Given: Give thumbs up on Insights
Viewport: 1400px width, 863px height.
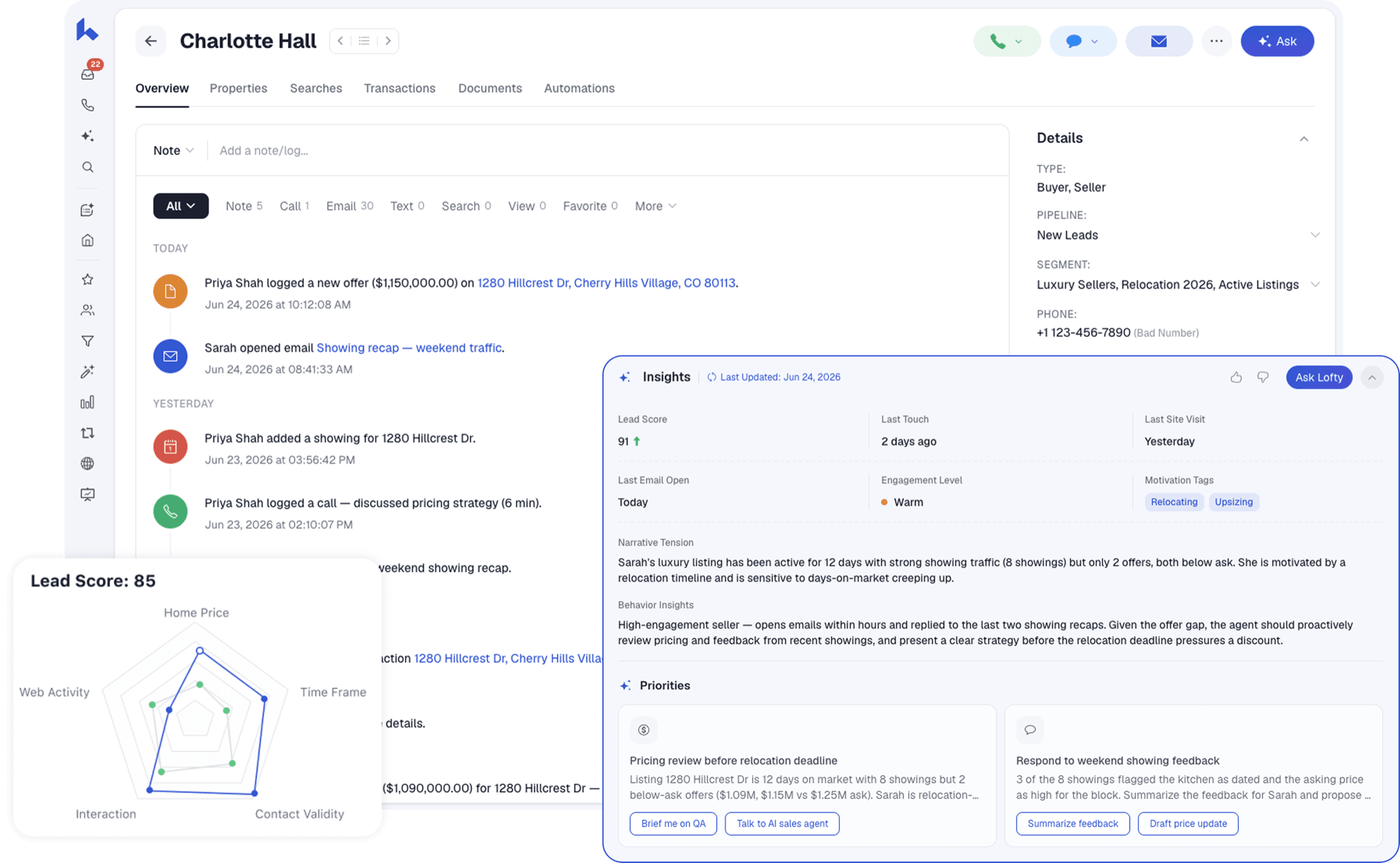Looking at the screenshot, I should 1236,378.
